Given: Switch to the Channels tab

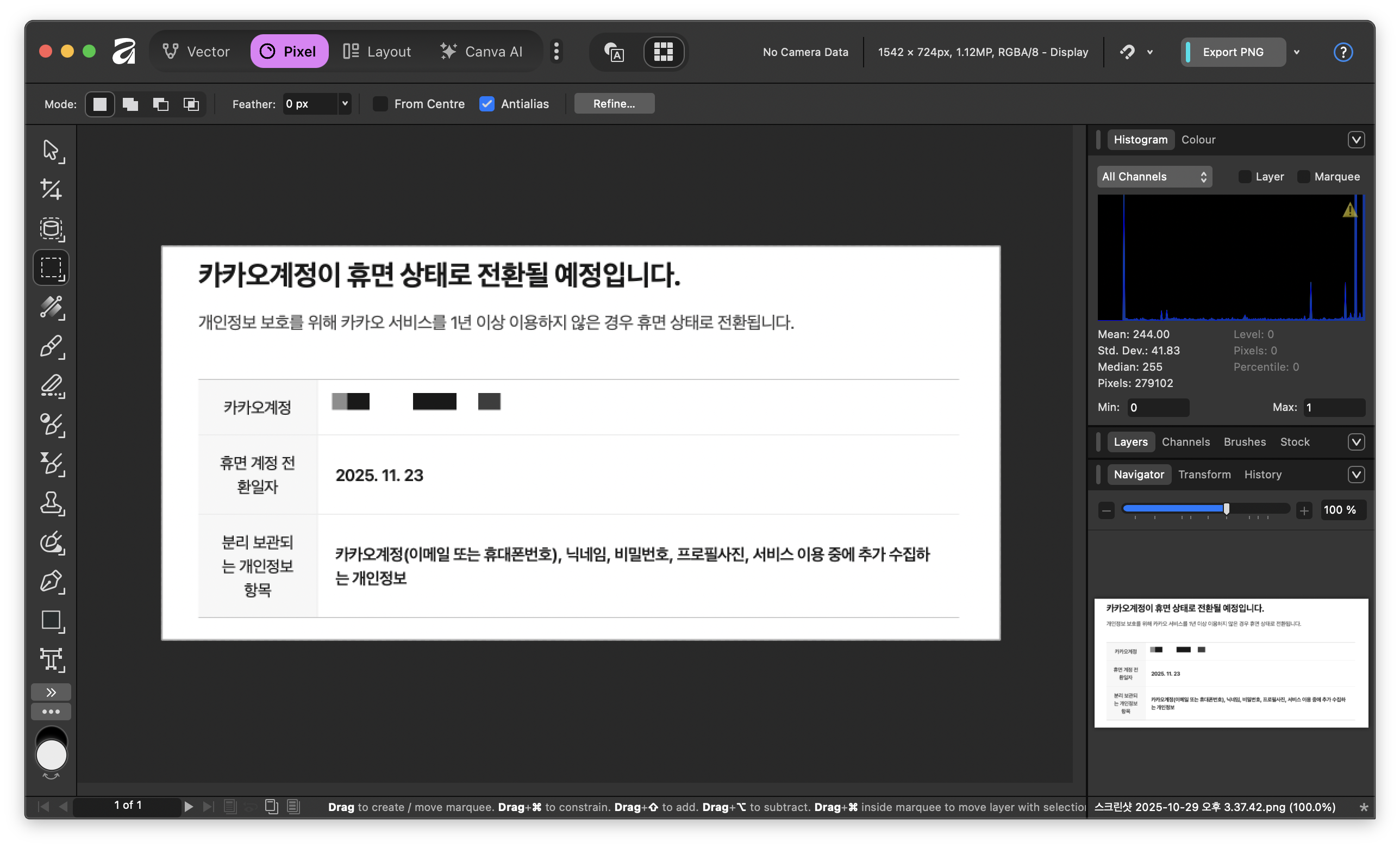Looking at the screenshot, I should [1185, 442].
